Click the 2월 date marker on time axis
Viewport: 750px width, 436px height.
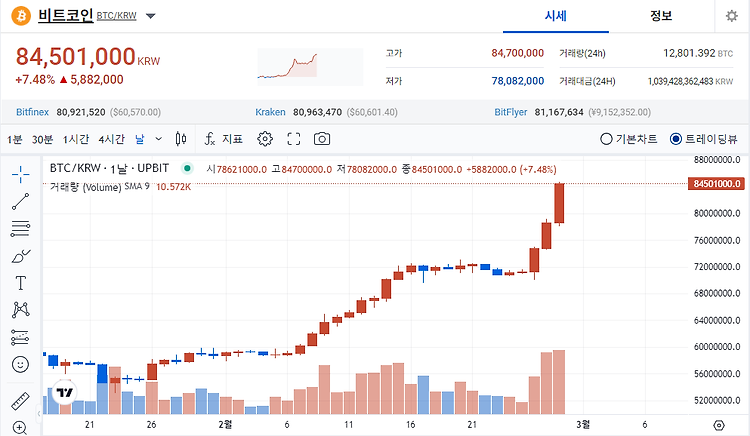225,425
